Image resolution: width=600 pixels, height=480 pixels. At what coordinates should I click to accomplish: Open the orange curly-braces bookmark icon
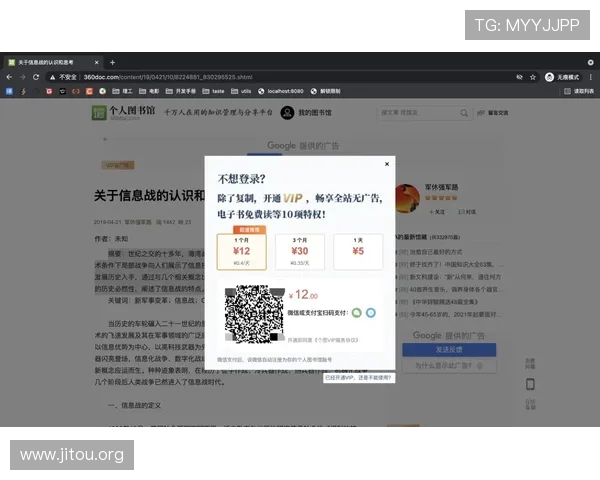[76, 91]
